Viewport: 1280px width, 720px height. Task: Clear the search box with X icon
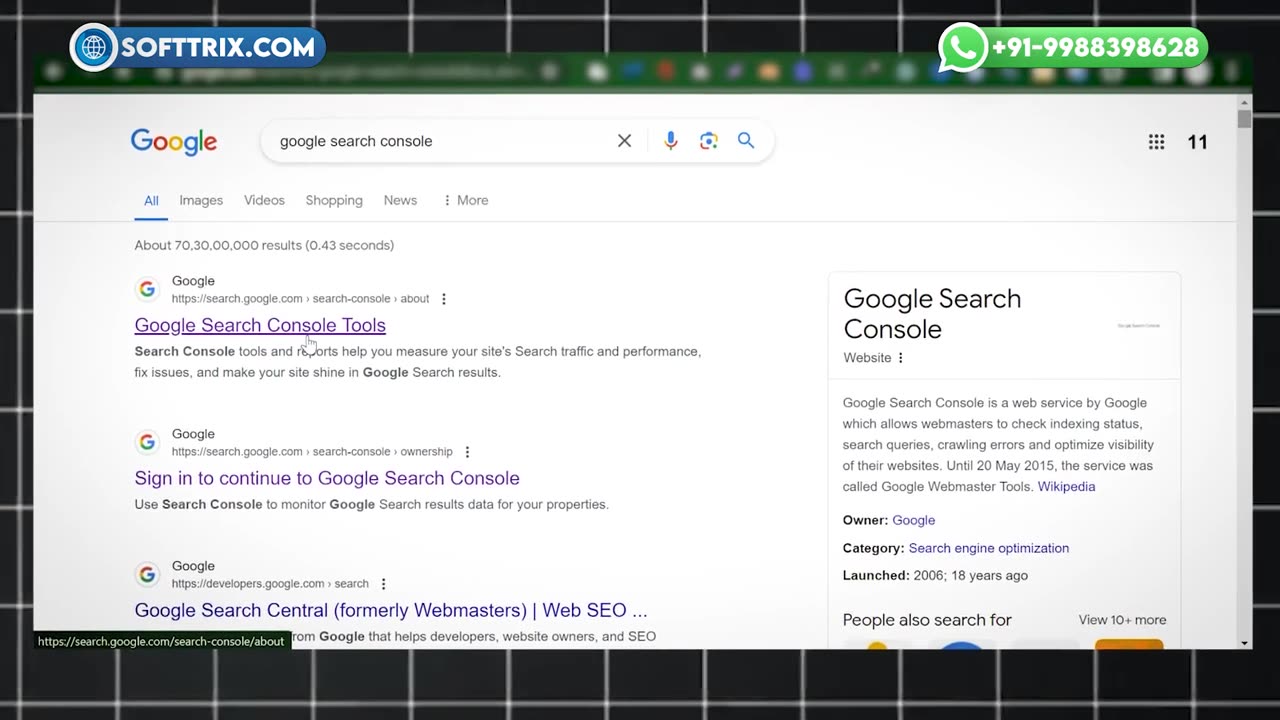[624, 141]
